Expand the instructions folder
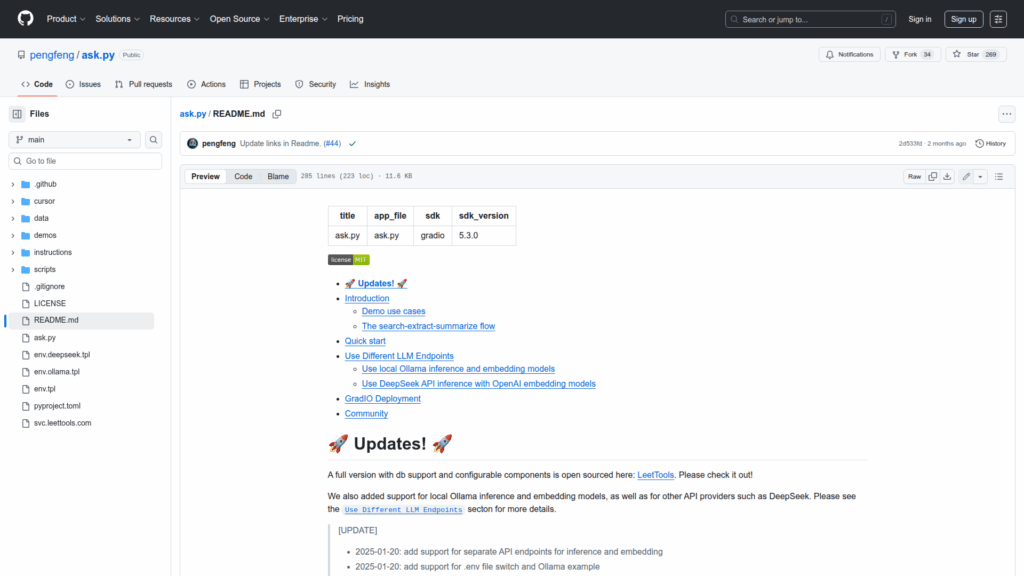This screenshot has width=1024, height=576. (x=12, y=252)
